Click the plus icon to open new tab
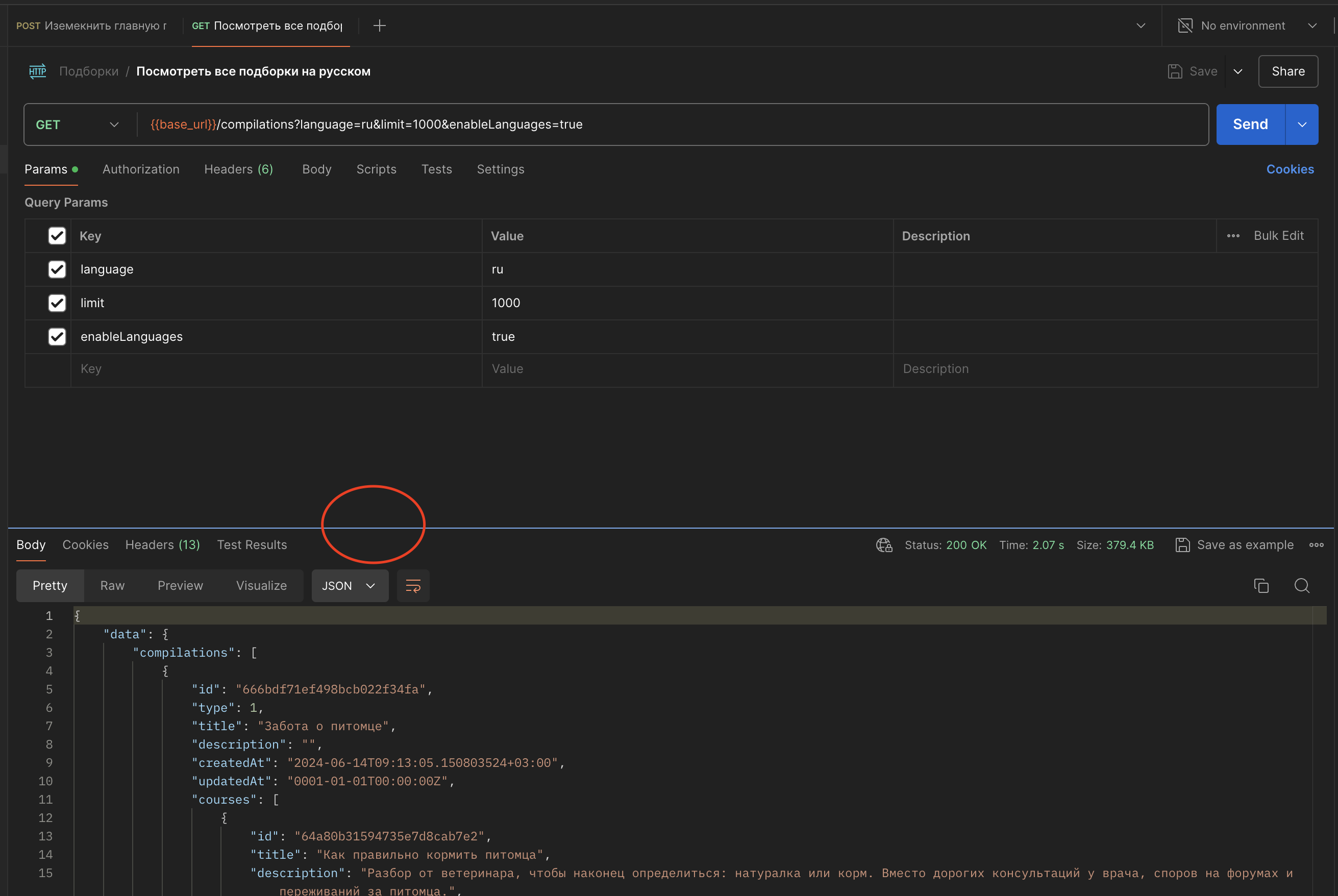This screenshot has width=1338, height=896. pos(379,26)
